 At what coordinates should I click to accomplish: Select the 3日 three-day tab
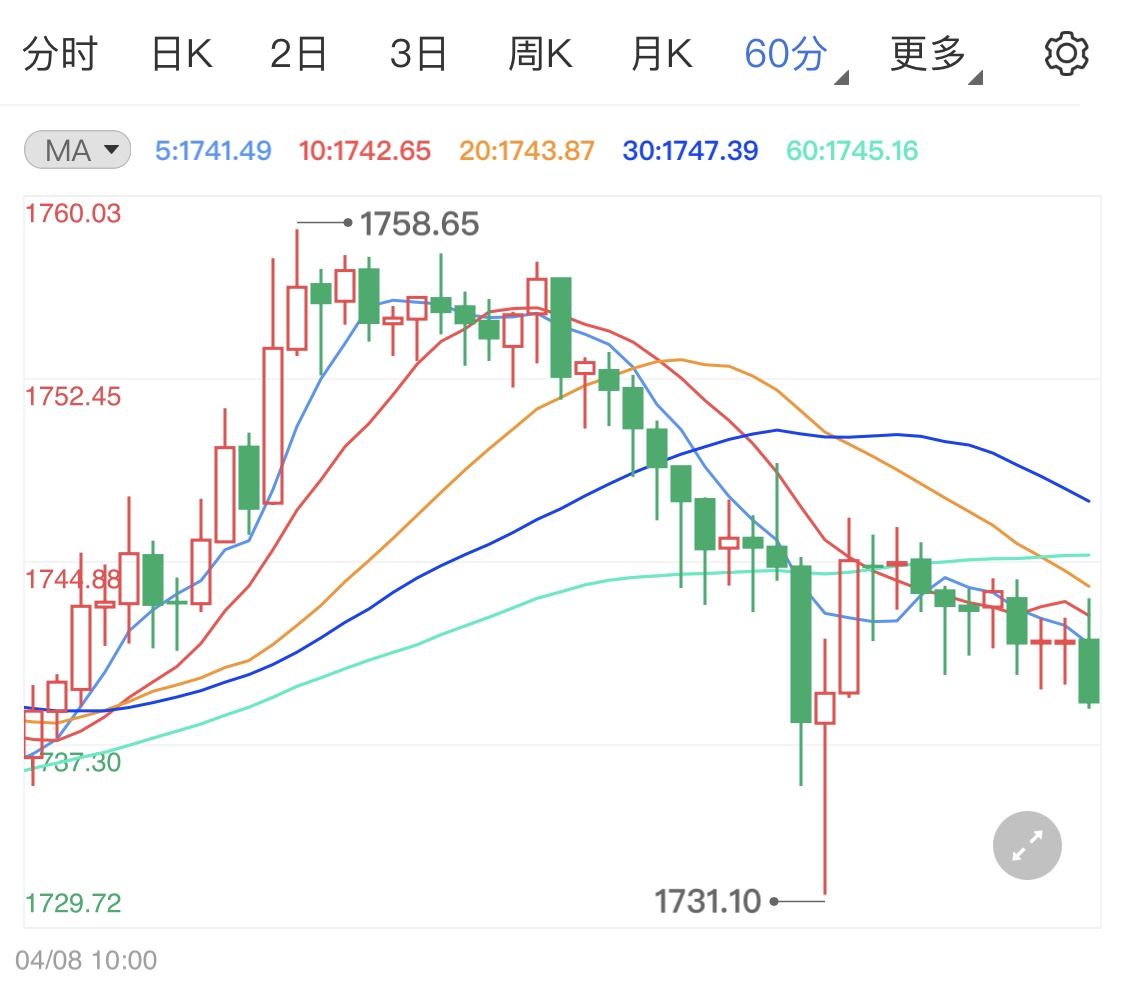coord(418,54)
